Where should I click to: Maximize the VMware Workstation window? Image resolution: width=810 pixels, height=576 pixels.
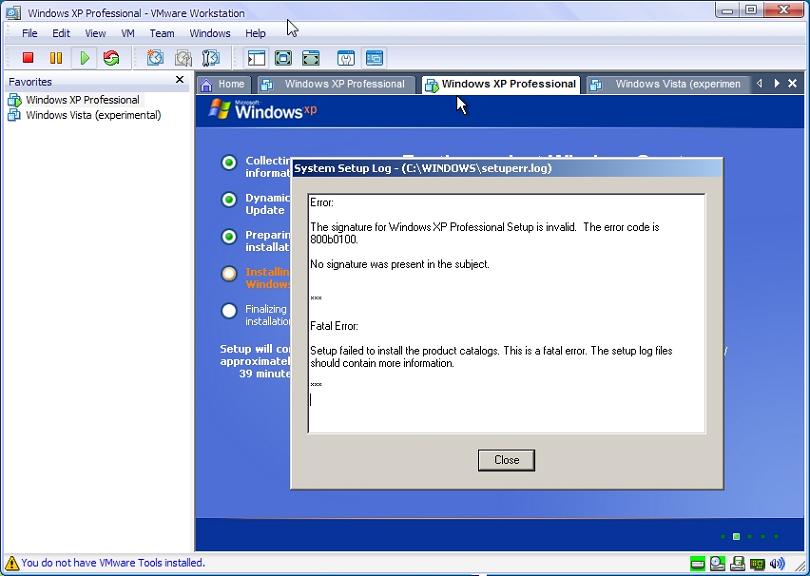tap(751, 10)
